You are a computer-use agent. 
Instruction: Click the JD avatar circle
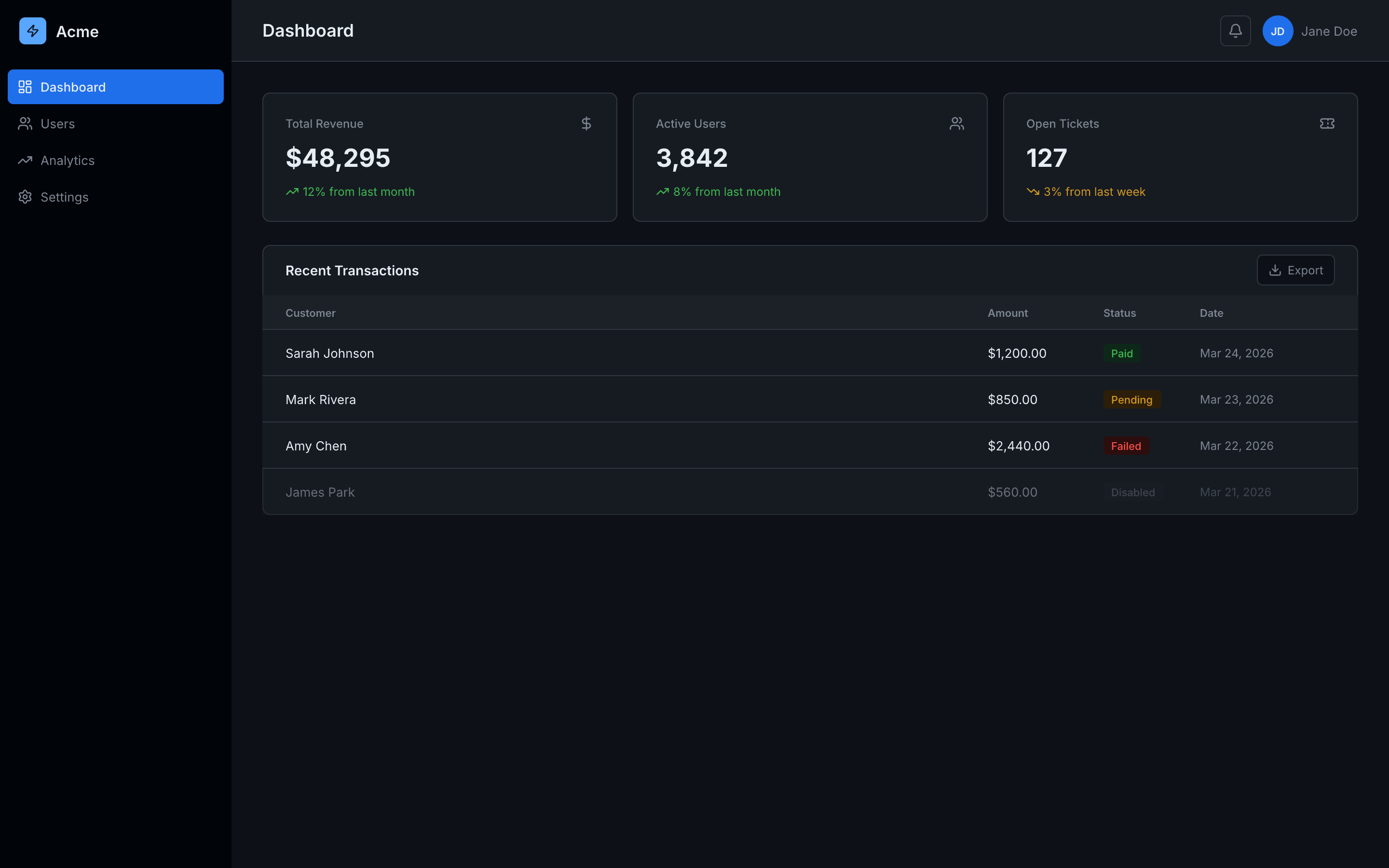point(1278,31)
